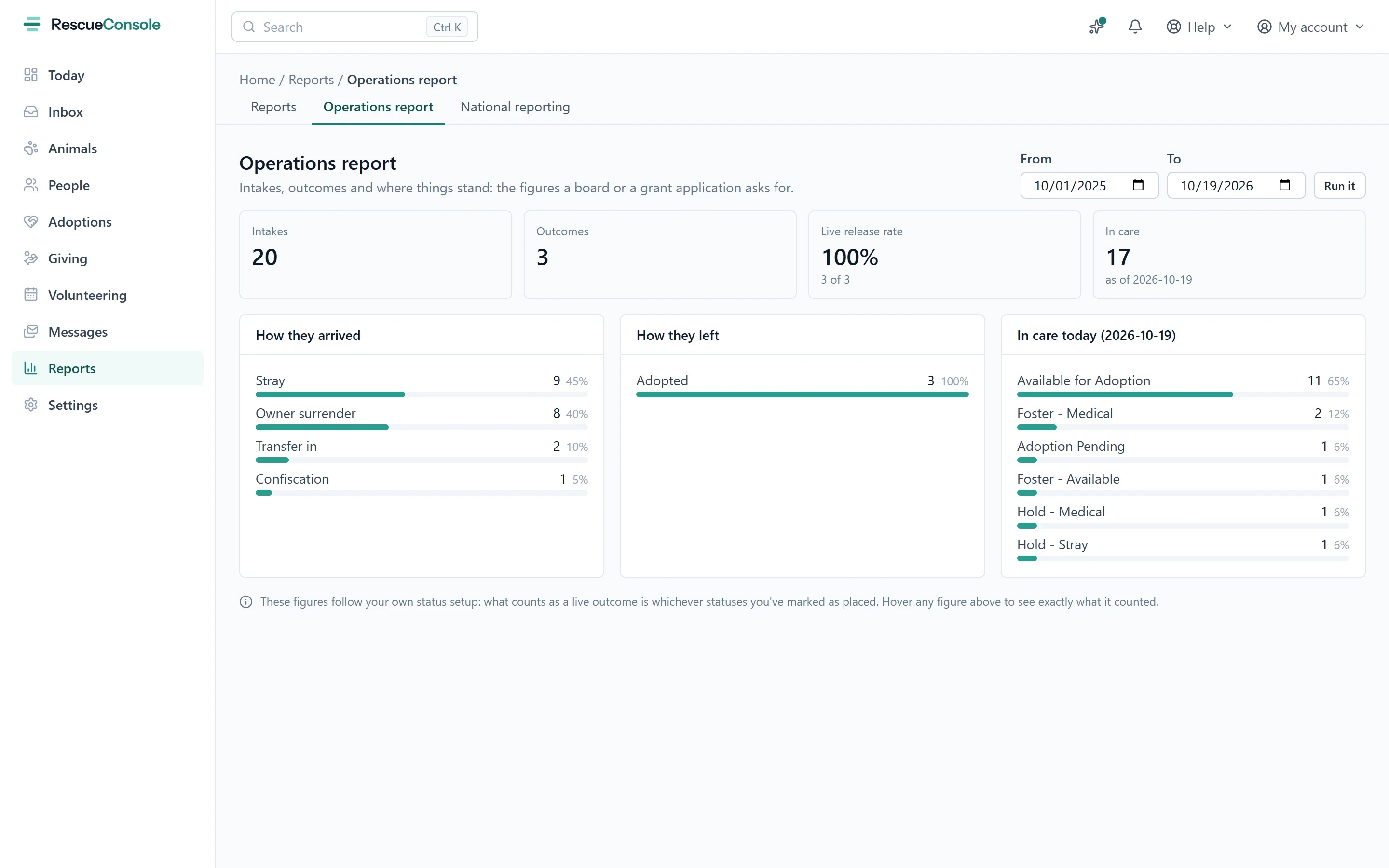Open the From date calendar picker
The image size is (1389, 868).
pos(1138,185)
